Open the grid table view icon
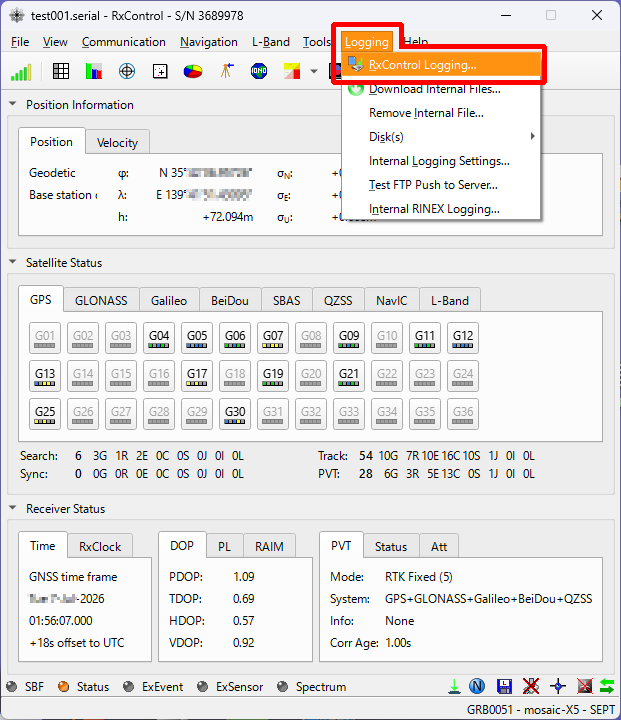Screen dimensions: 621x720 (x=61, y=71)
